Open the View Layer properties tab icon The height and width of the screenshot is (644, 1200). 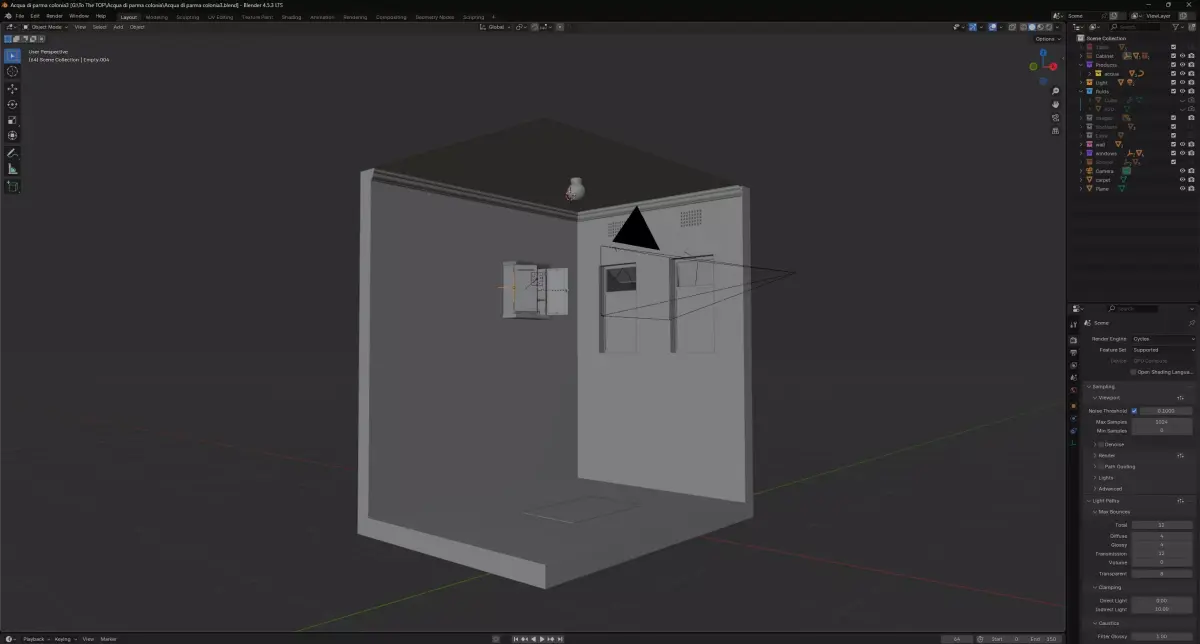click(x=1073, y=365)
